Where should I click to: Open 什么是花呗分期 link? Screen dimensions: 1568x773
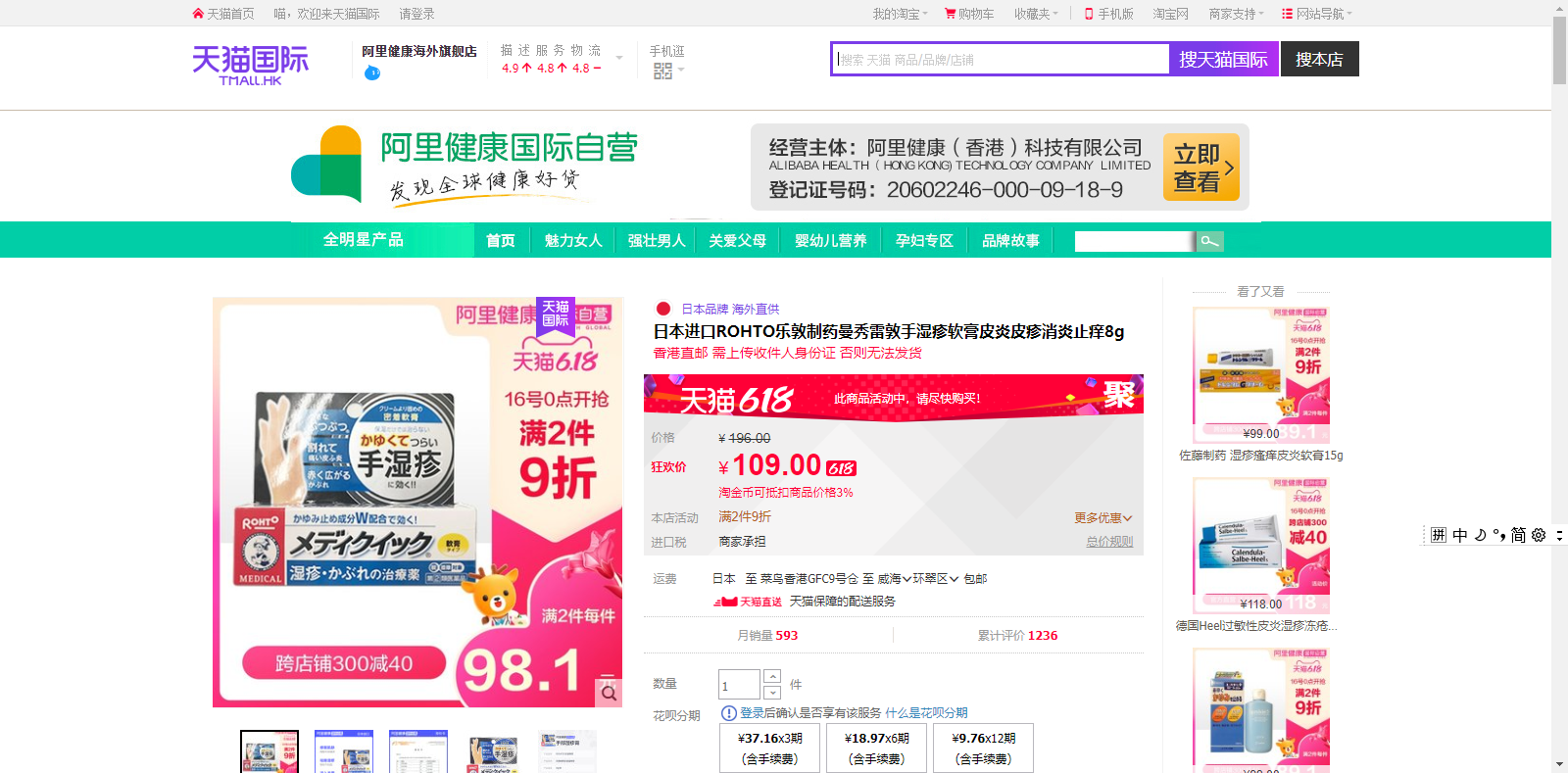(x=926, y=713)
